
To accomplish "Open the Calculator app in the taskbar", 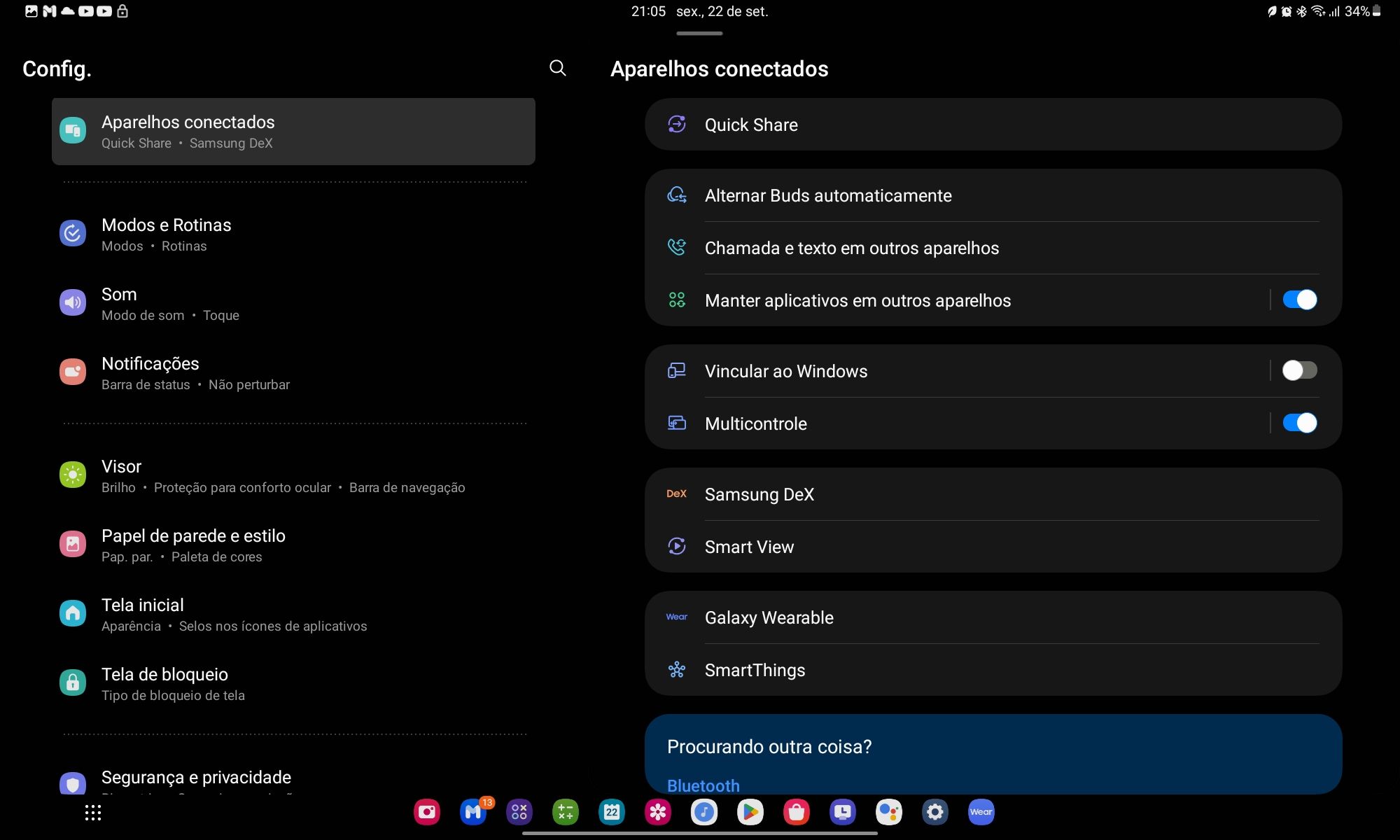I will click(566, 812).
